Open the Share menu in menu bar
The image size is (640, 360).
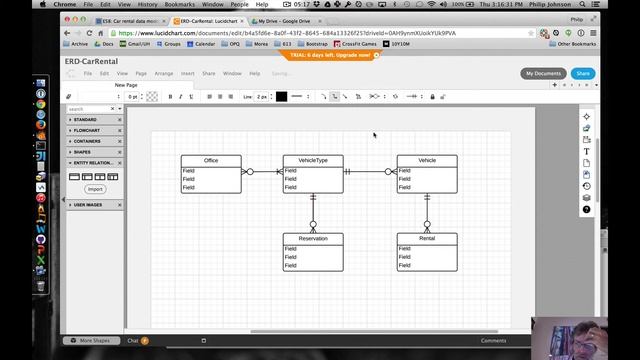(209, 73)
